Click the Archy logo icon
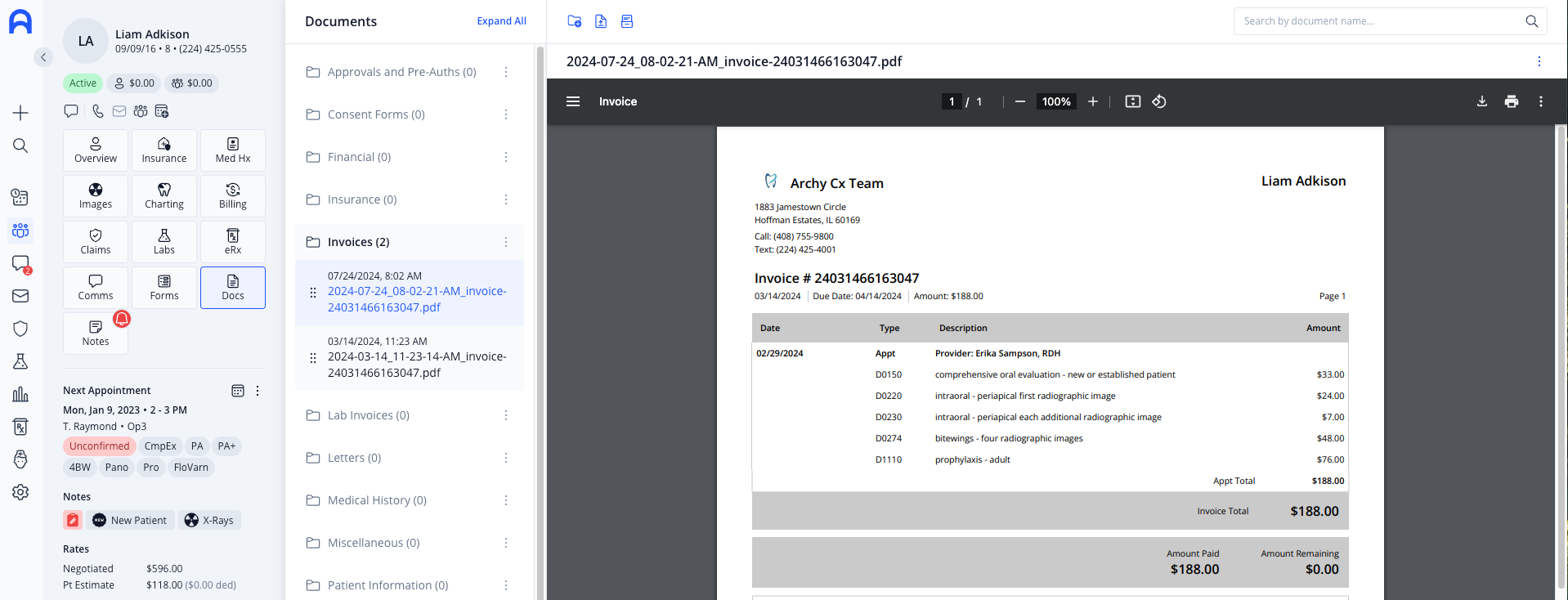 click(20, 21)
